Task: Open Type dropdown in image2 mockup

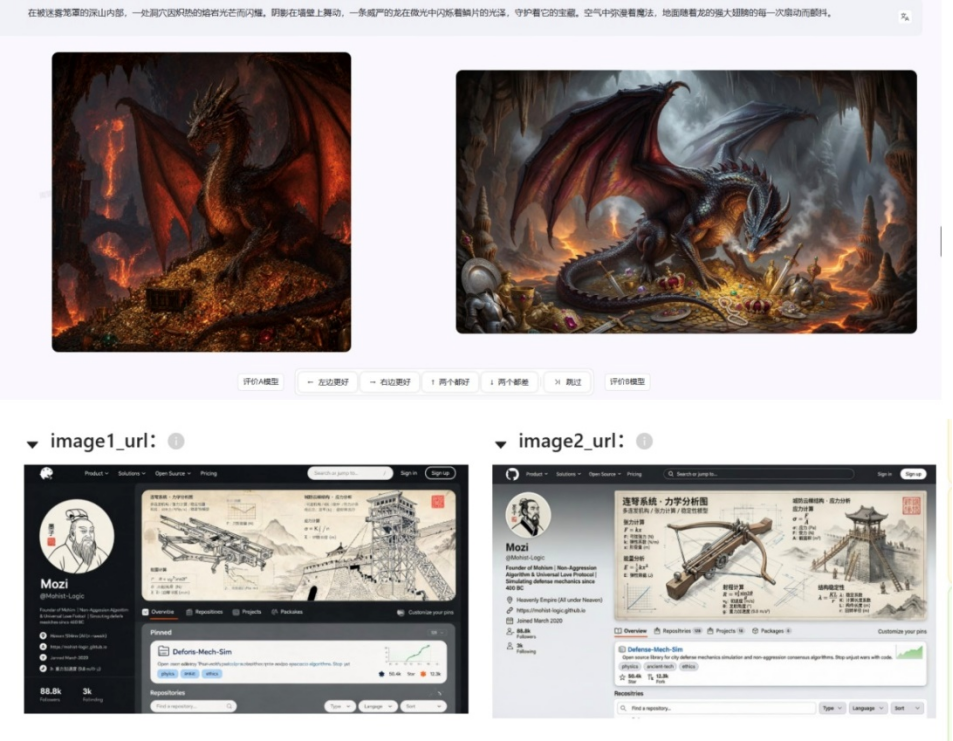Action: click(x=832, y=708)
